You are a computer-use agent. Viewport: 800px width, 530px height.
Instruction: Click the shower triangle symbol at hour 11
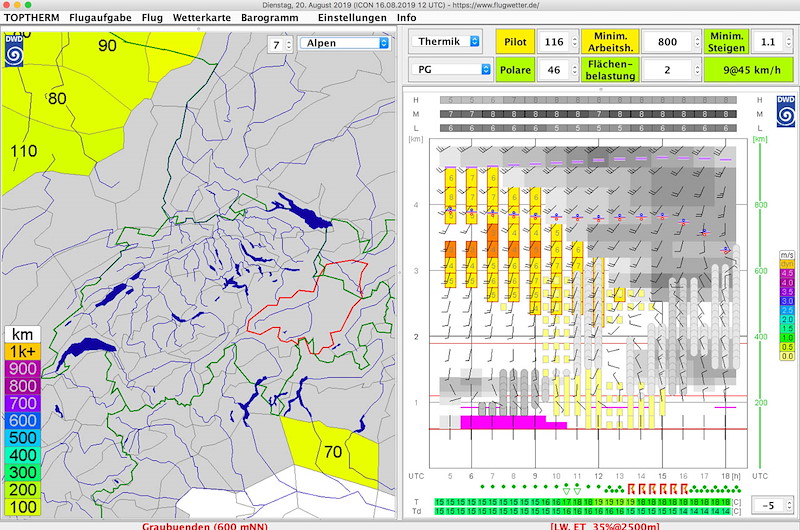pyautogui.click(x=577, y=491)
